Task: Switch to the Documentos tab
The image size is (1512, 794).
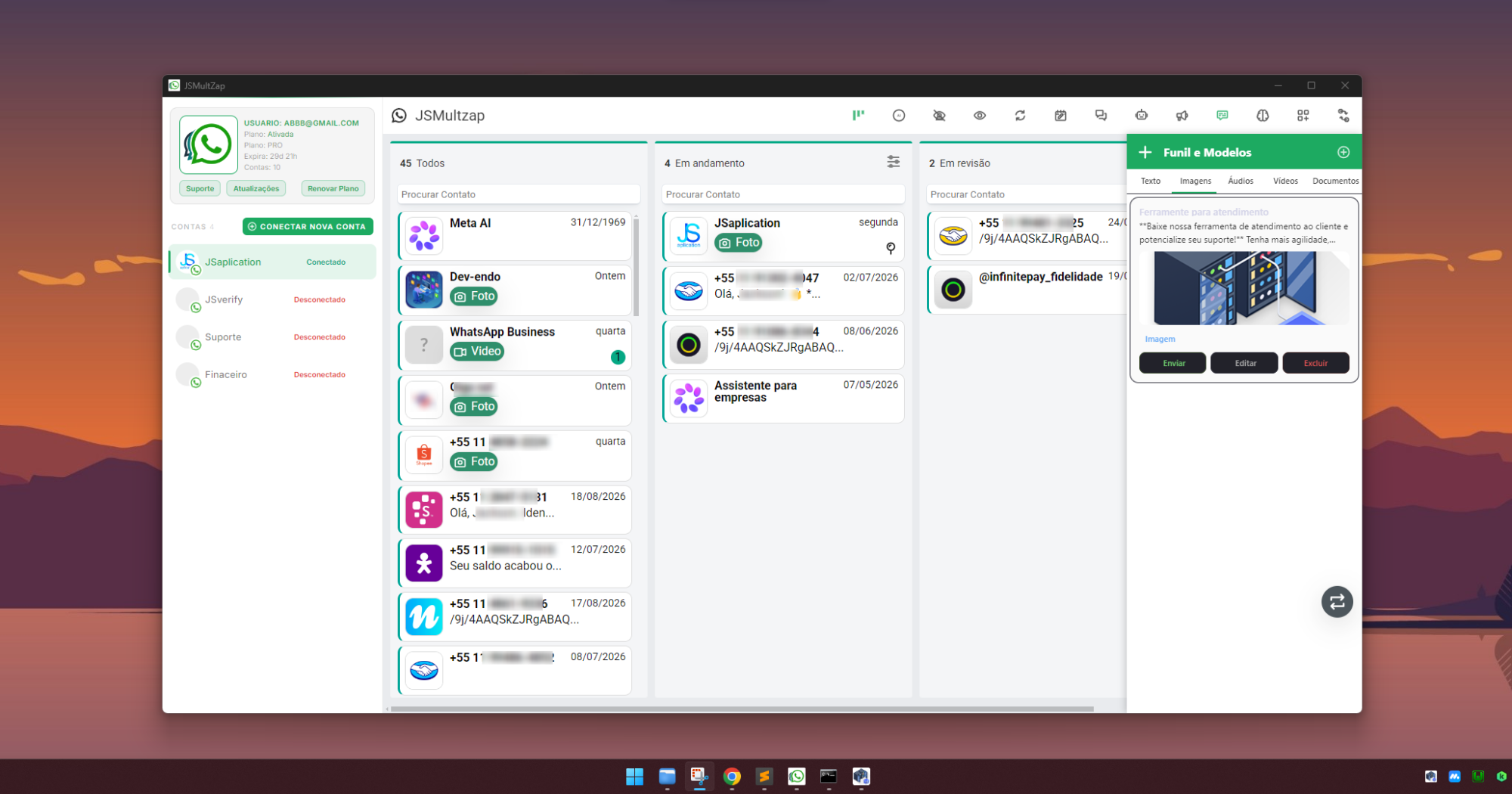Action: 1335,181
